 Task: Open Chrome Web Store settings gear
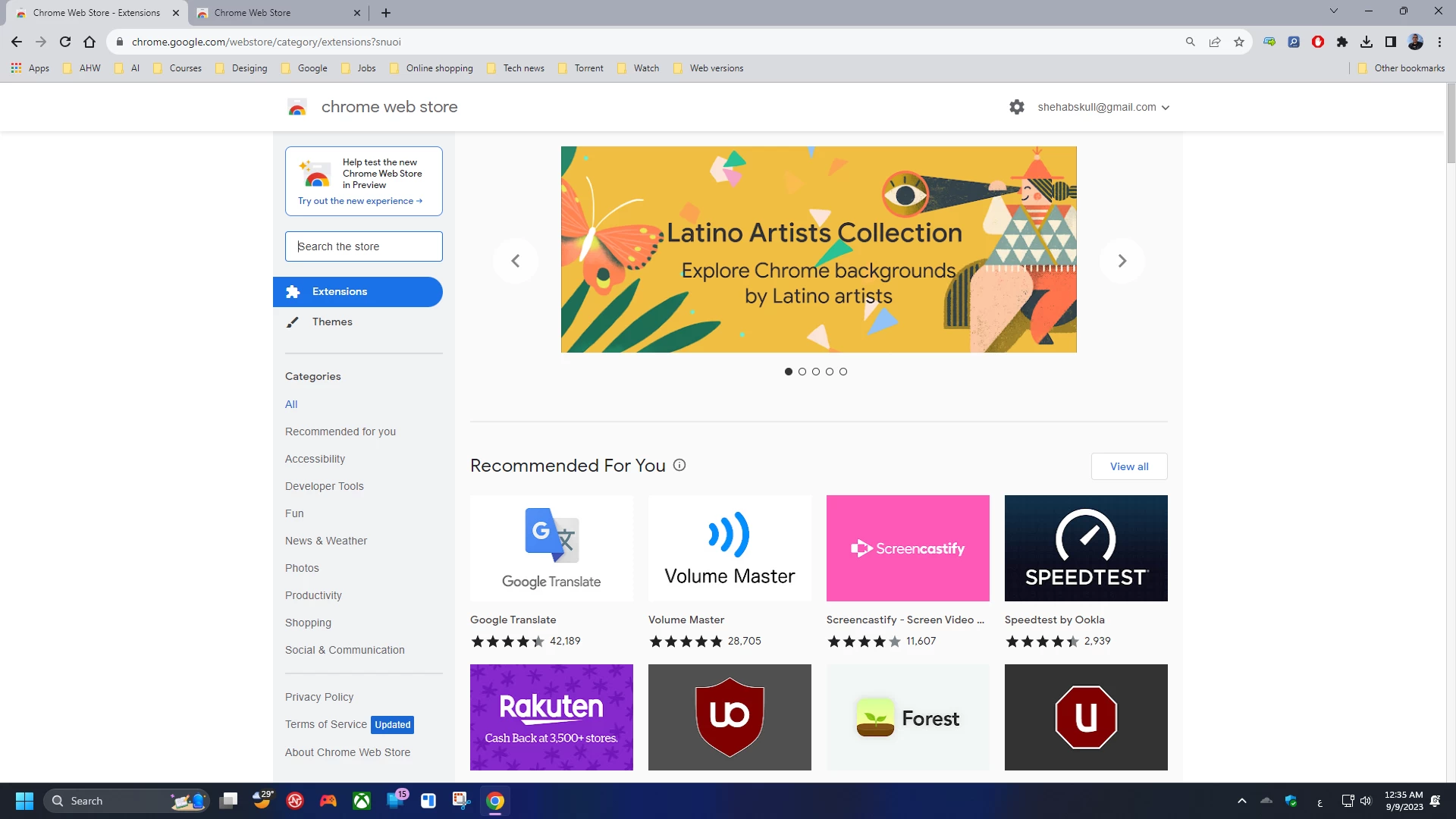[1017, 107]
